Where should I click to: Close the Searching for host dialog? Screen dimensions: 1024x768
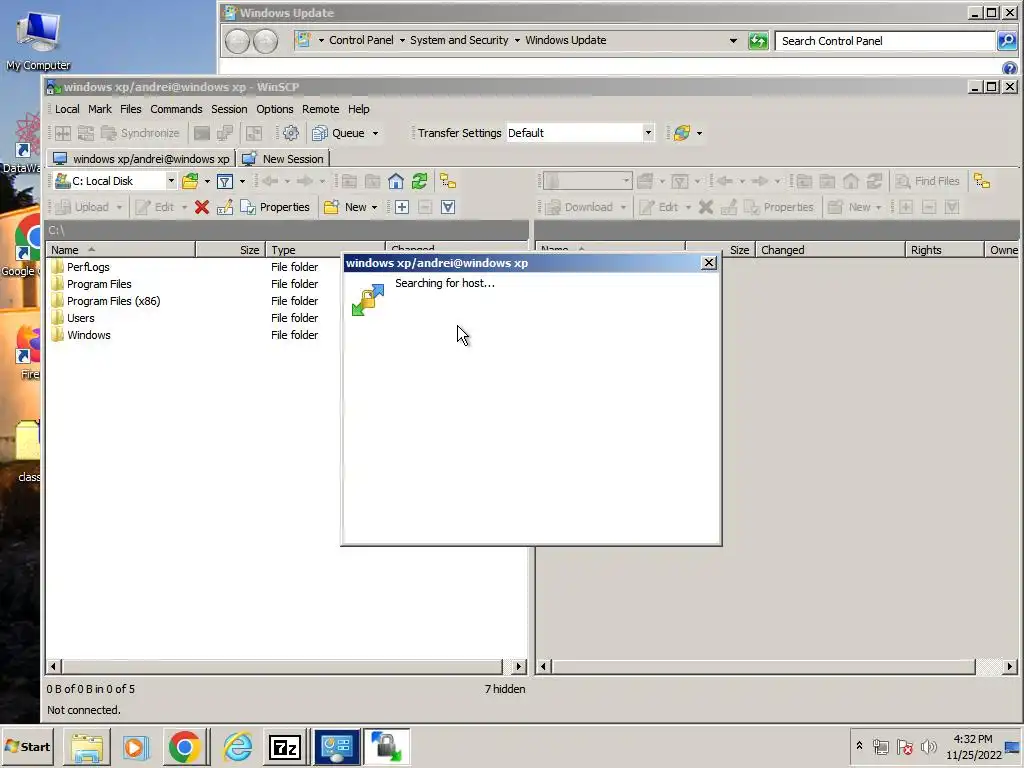(x=709, y=263)
